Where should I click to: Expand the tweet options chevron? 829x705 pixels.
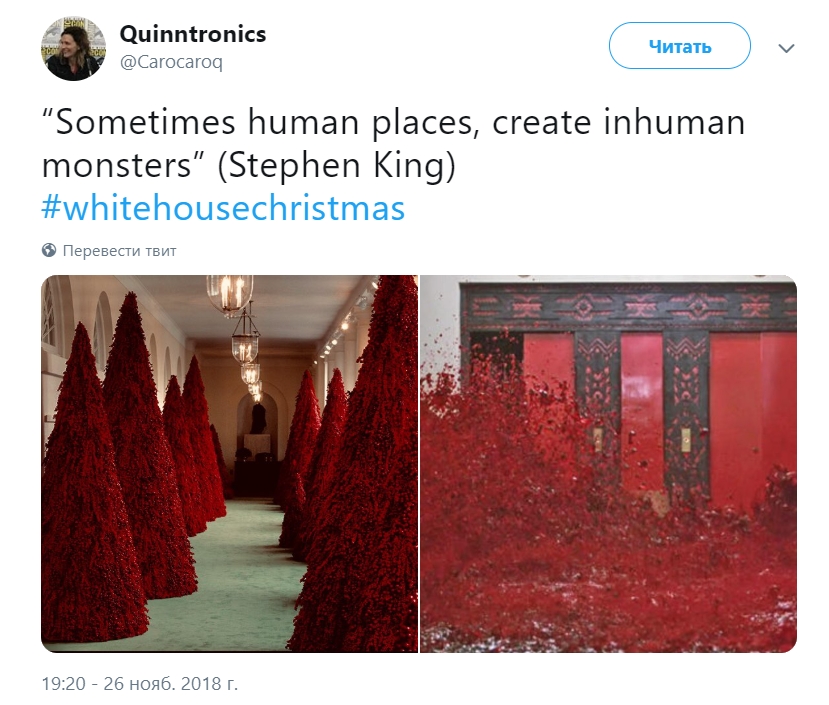pos(786,48)
